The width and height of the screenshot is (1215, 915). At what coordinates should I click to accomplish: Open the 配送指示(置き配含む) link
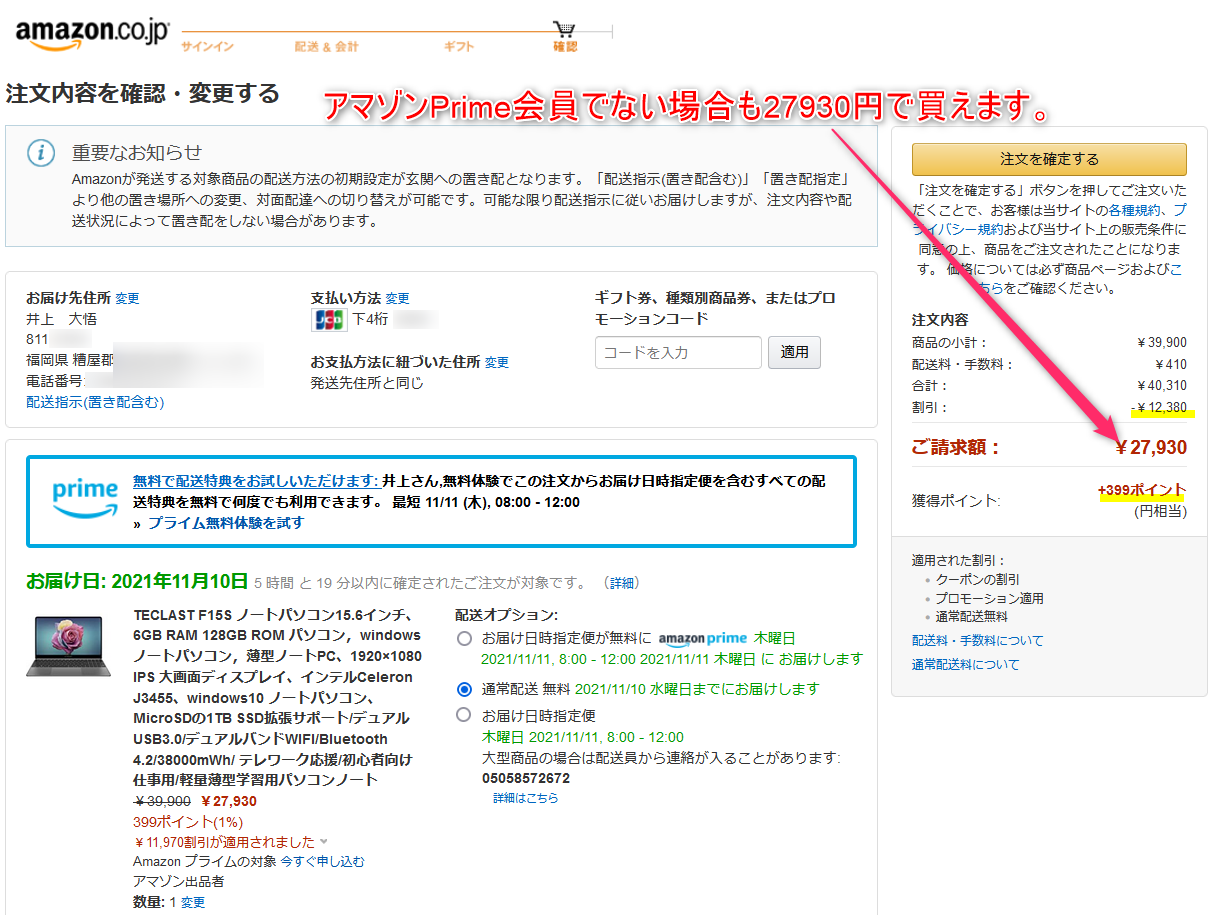[x=95, y=402]
